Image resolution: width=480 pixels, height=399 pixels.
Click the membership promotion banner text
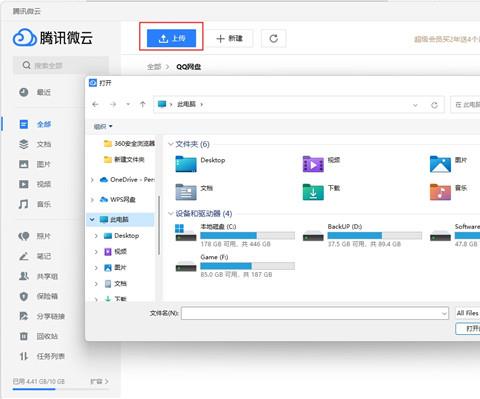(x=447, y=39)
